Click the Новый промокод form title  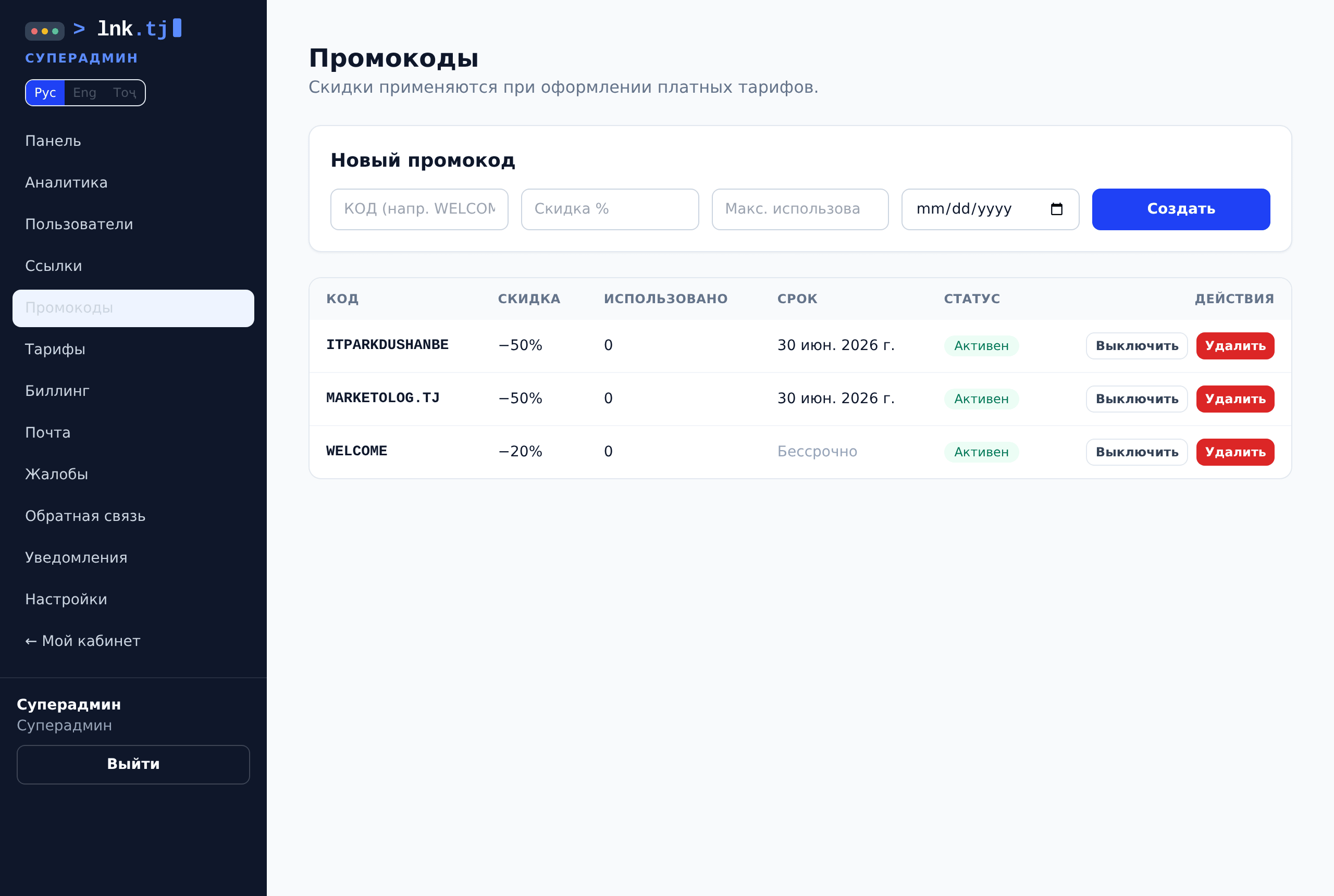(x=423, y=160)
